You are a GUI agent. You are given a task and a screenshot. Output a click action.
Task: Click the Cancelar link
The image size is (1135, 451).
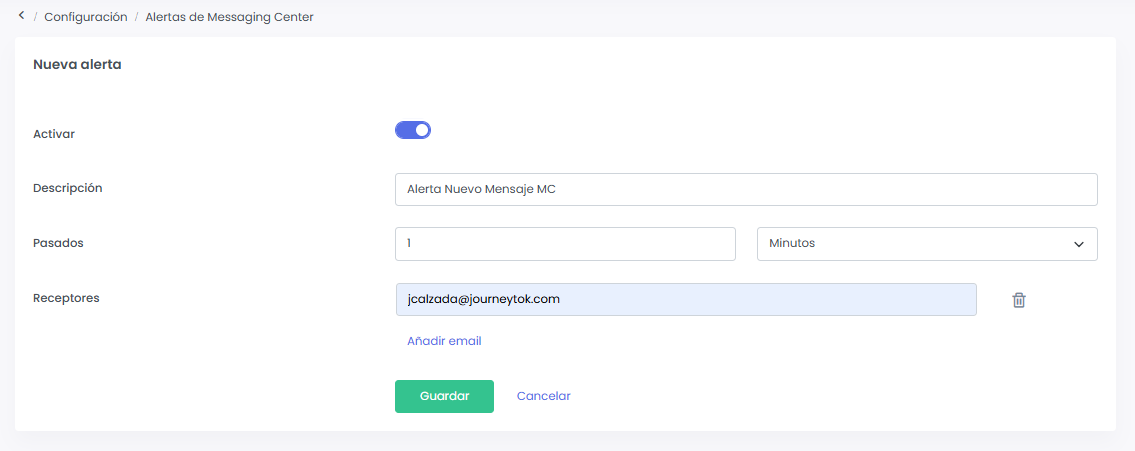coord(543,396)
